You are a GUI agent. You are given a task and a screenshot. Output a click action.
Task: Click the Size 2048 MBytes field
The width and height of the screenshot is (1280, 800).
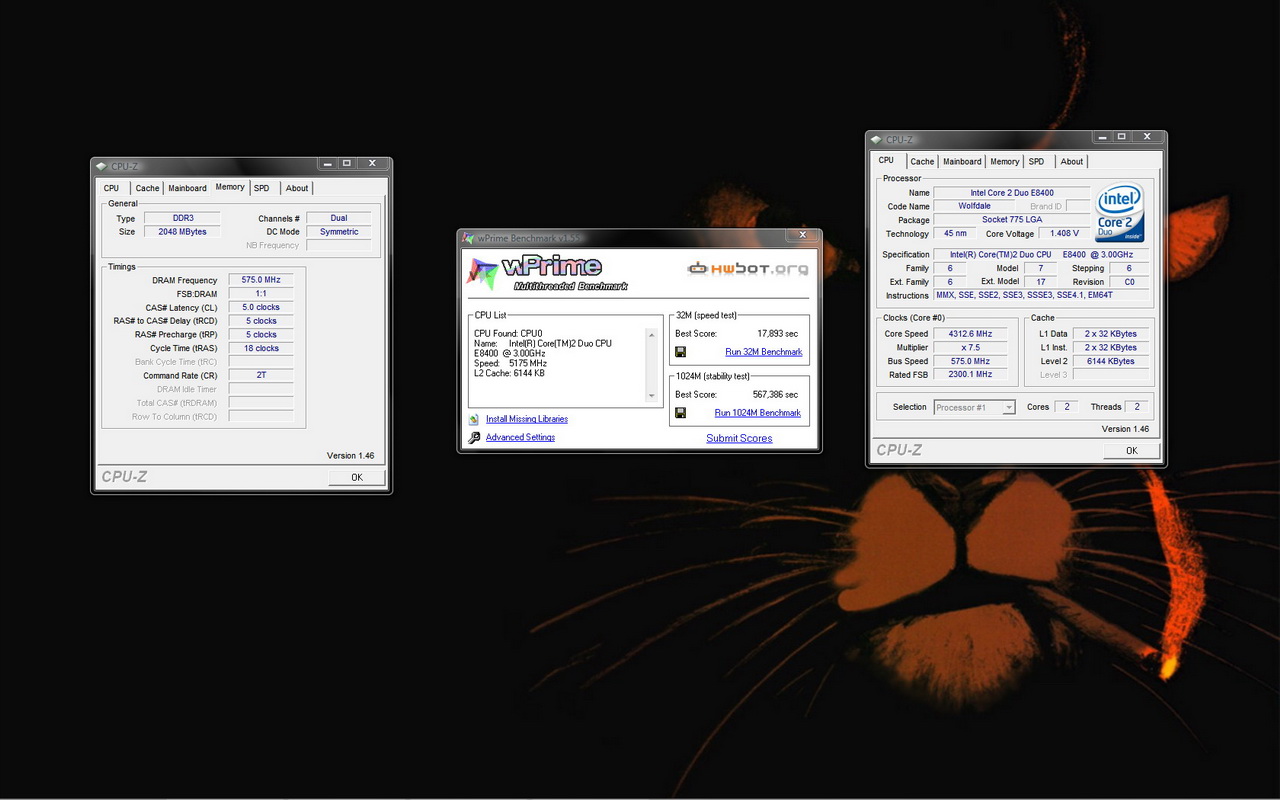(182, 231)
